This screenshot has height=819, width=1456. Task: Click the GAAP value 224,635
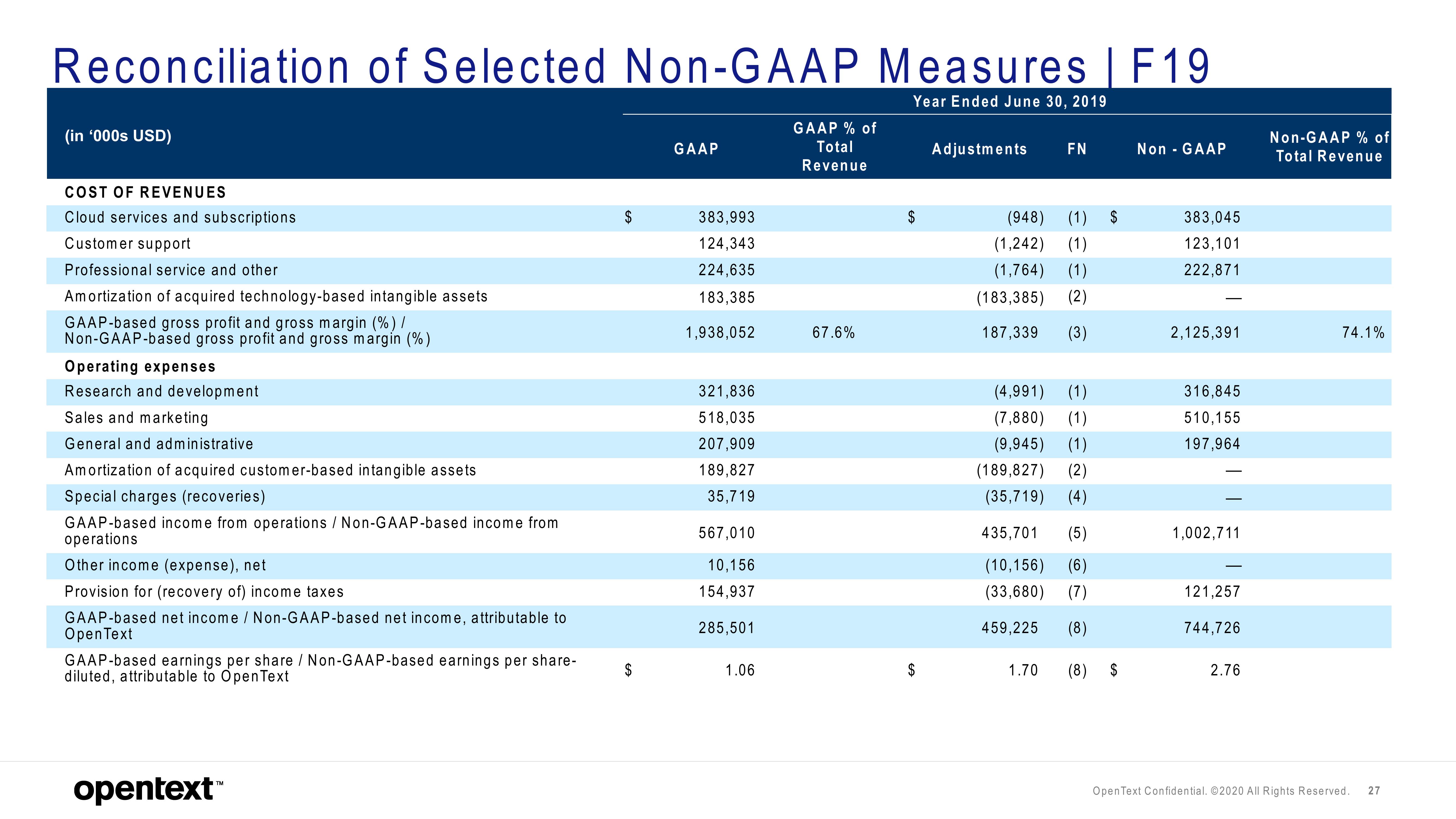(x=727, y=270)
